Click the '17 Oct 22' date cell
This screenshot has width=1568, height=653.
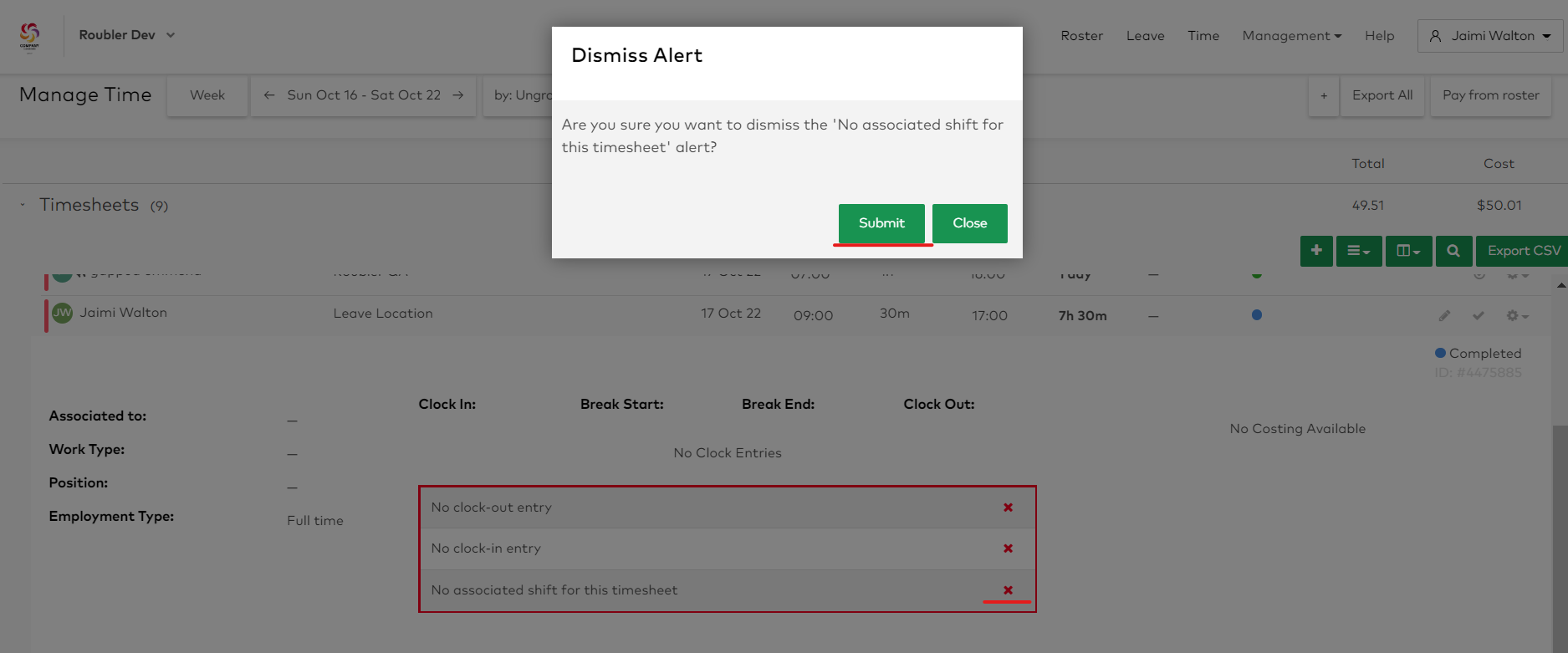[x=731, y=314]
